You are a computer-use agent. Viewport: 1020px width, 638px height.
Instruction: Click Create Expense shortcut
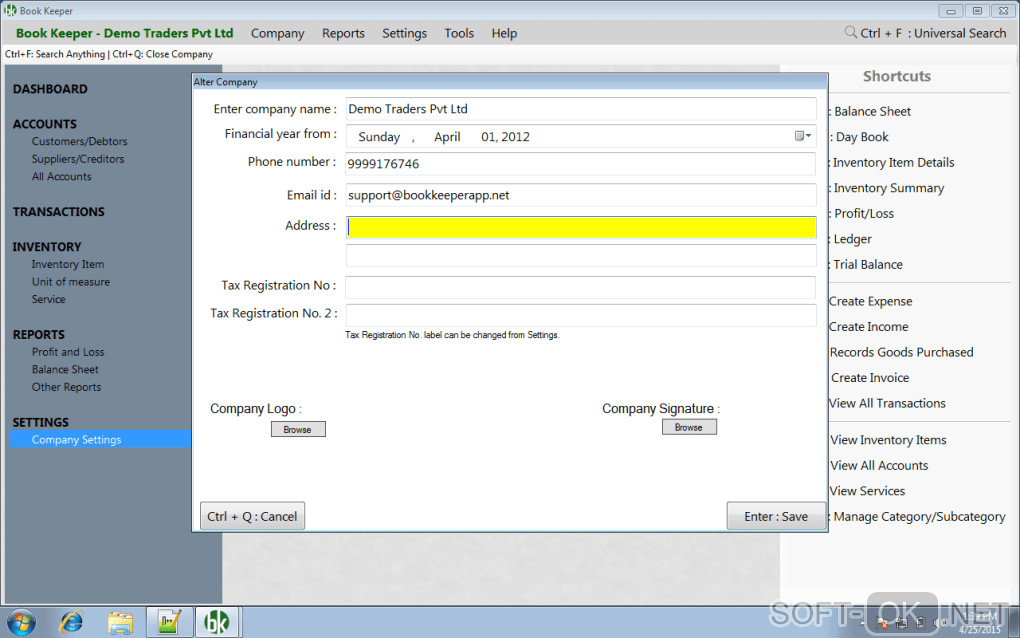click(x=870, y=301)
